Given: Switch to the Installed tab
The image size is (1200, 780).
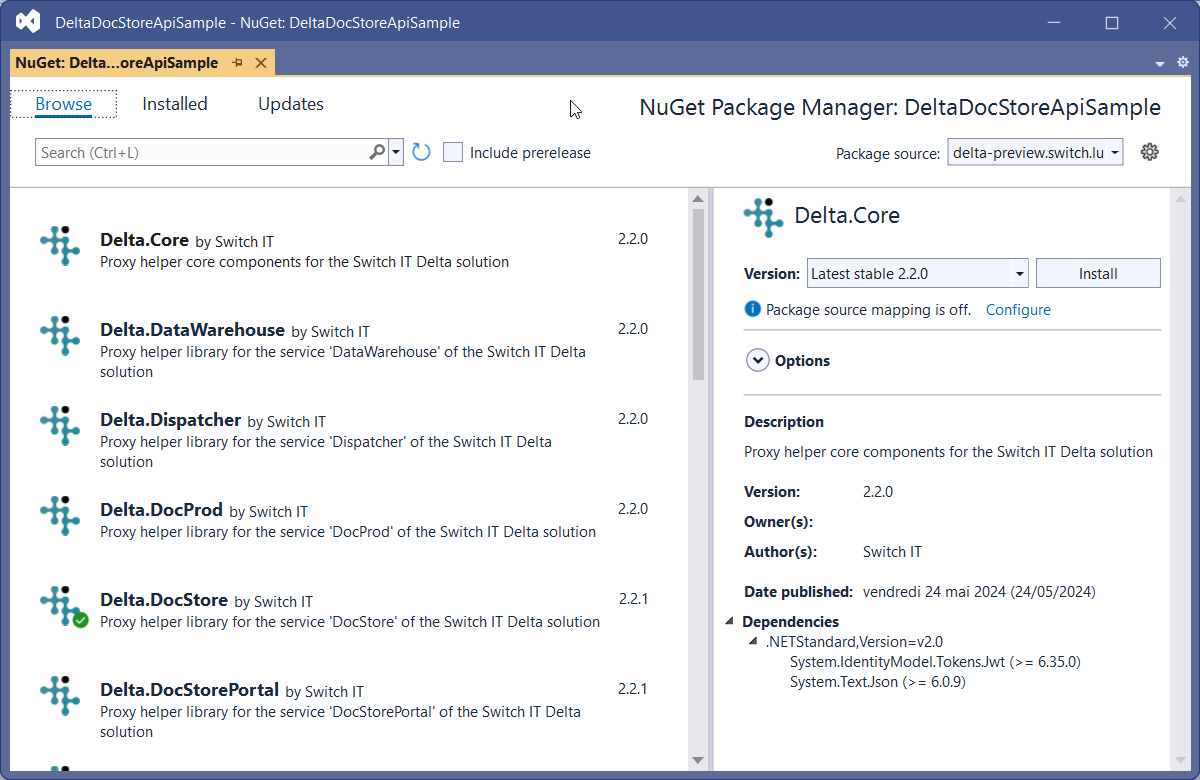Looking at the screenshot, I should click(x=175, y=104).
